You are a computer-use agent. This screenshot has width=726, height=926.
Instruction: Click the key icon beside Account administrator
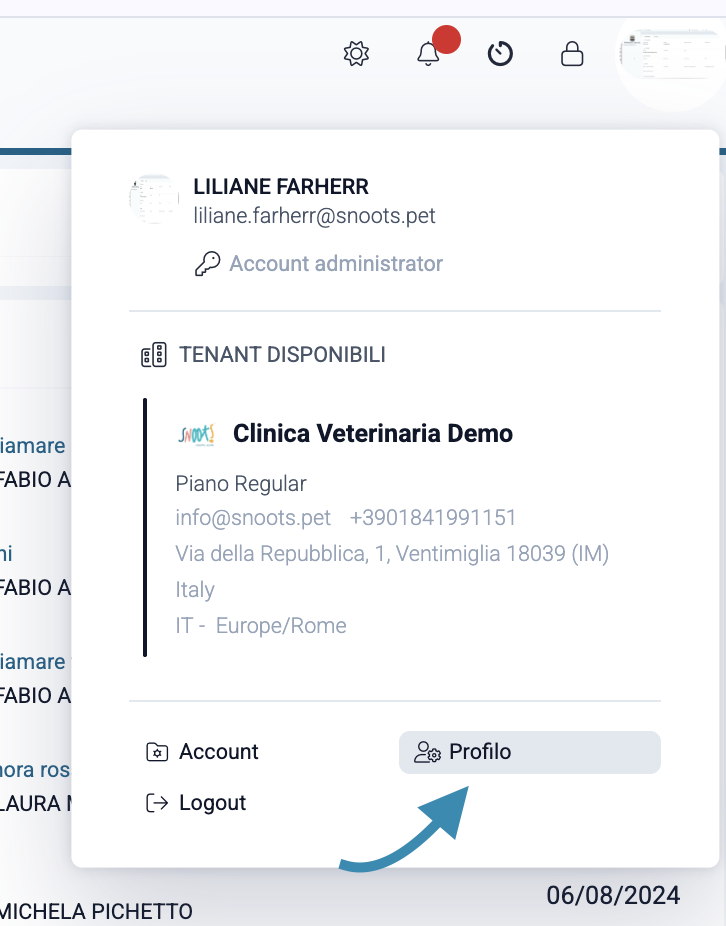207,264
